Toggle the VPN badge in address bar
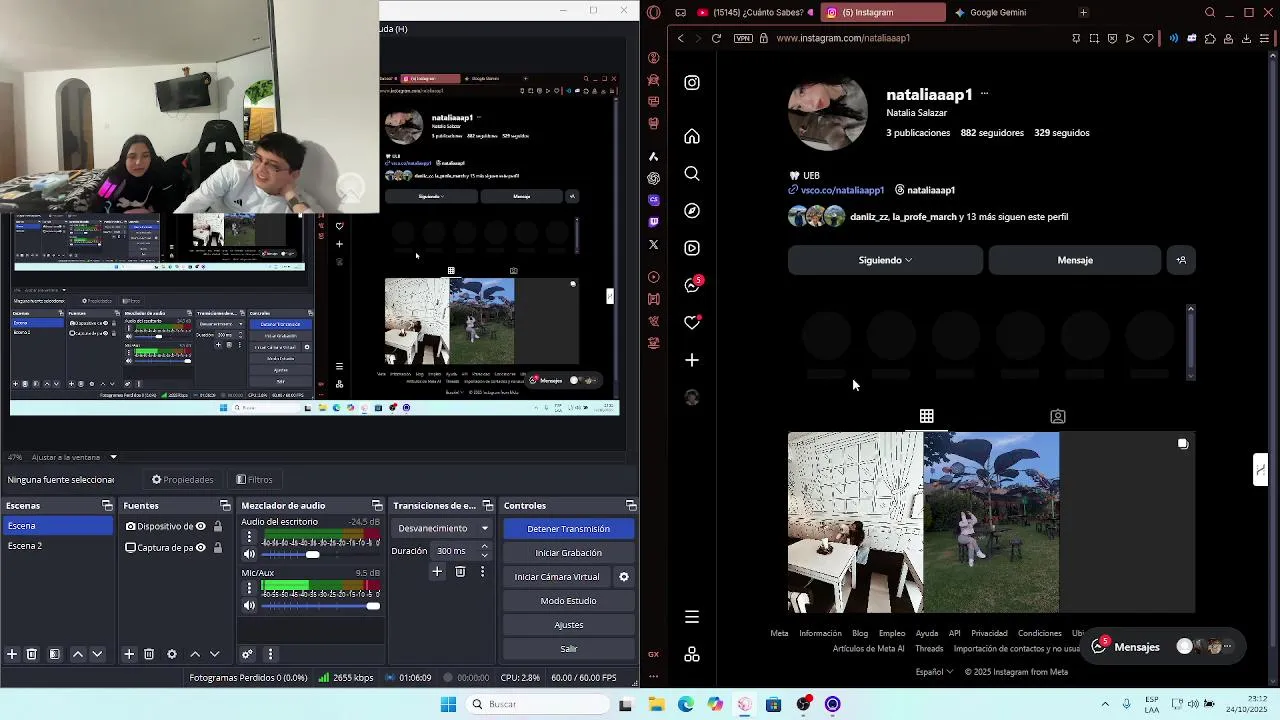Screen dimensions: 1280x720 click(743, 38)
